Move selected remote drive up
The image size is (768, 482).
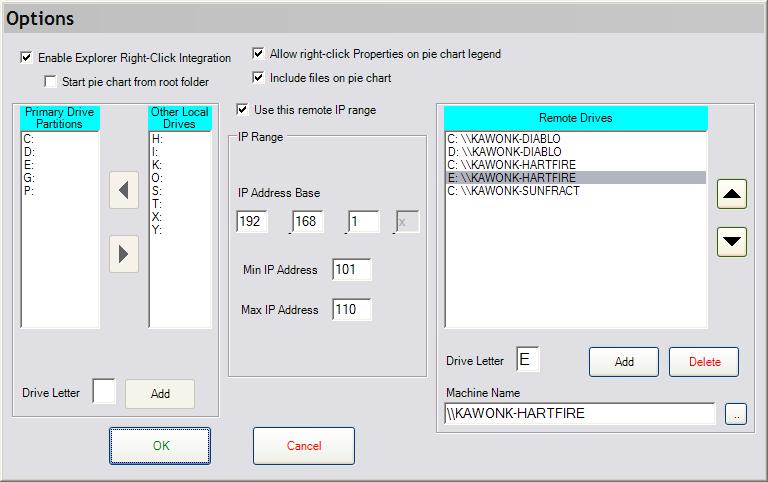pos(732,195)
